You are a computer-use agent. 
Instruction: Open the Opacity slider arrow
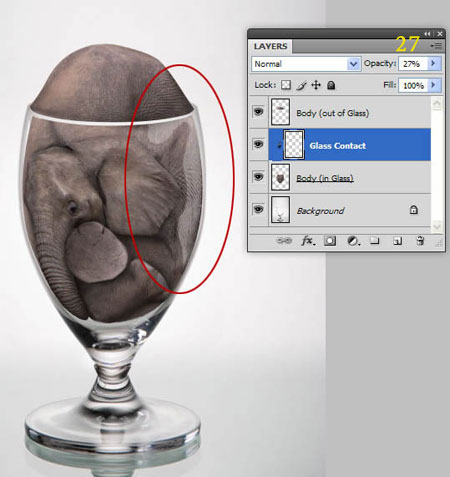pos(434,63)
